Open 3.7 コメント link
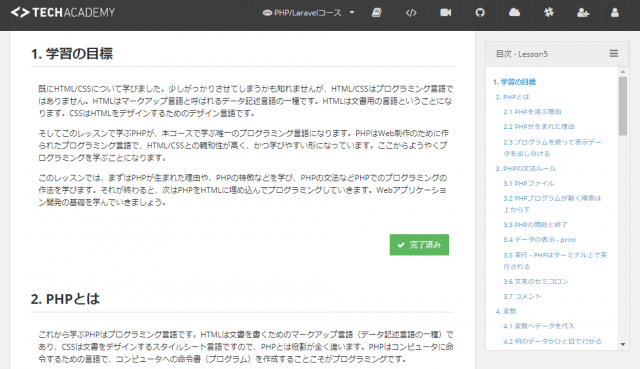Screen dimensions: 640x369 tap(522, 296)
